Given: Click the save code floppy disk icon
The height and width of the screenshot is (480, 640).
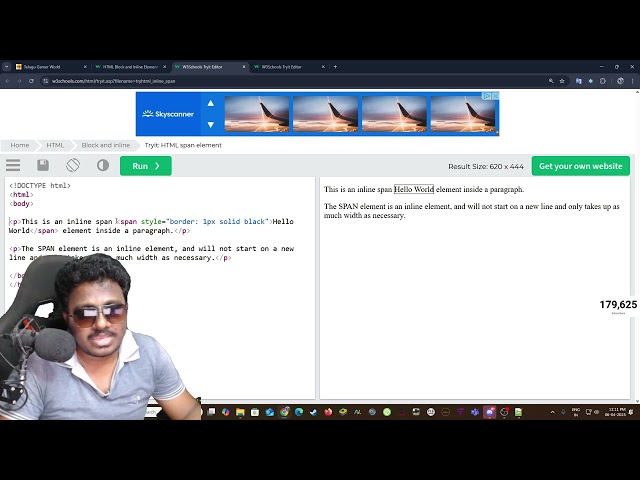Looking at the screenshot, I should [x=43, y=165].
